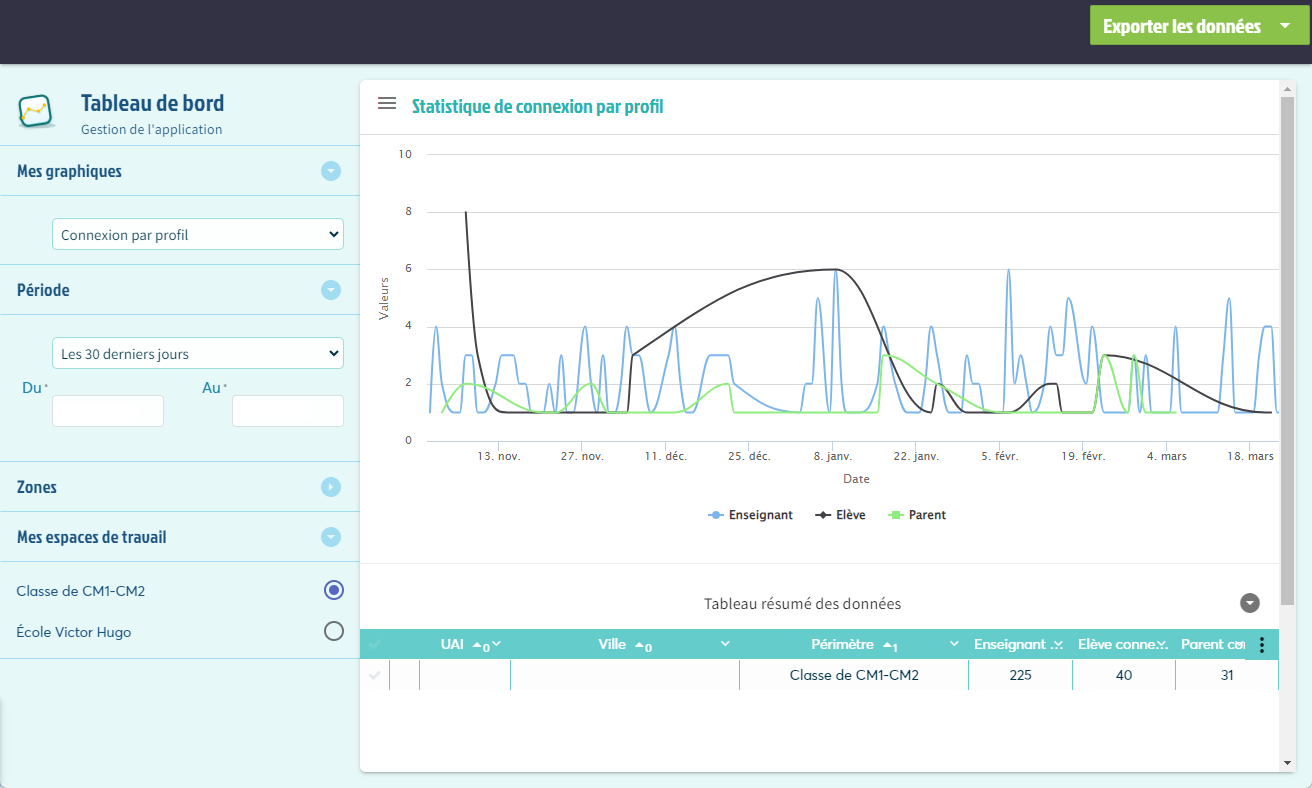The image size is (1312, 788).
Task: Sort the table by UAI column
Action: [453, 645]
